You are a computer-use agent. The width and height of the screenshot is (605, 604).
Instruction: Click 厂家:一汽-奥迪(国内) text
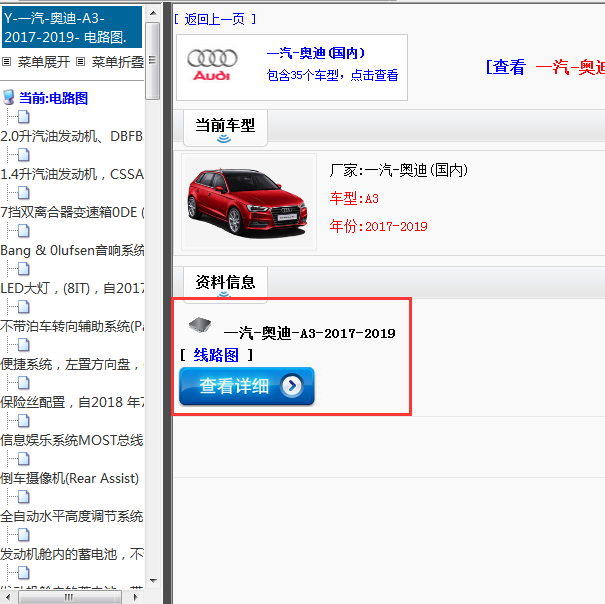[x=399, y=170]
